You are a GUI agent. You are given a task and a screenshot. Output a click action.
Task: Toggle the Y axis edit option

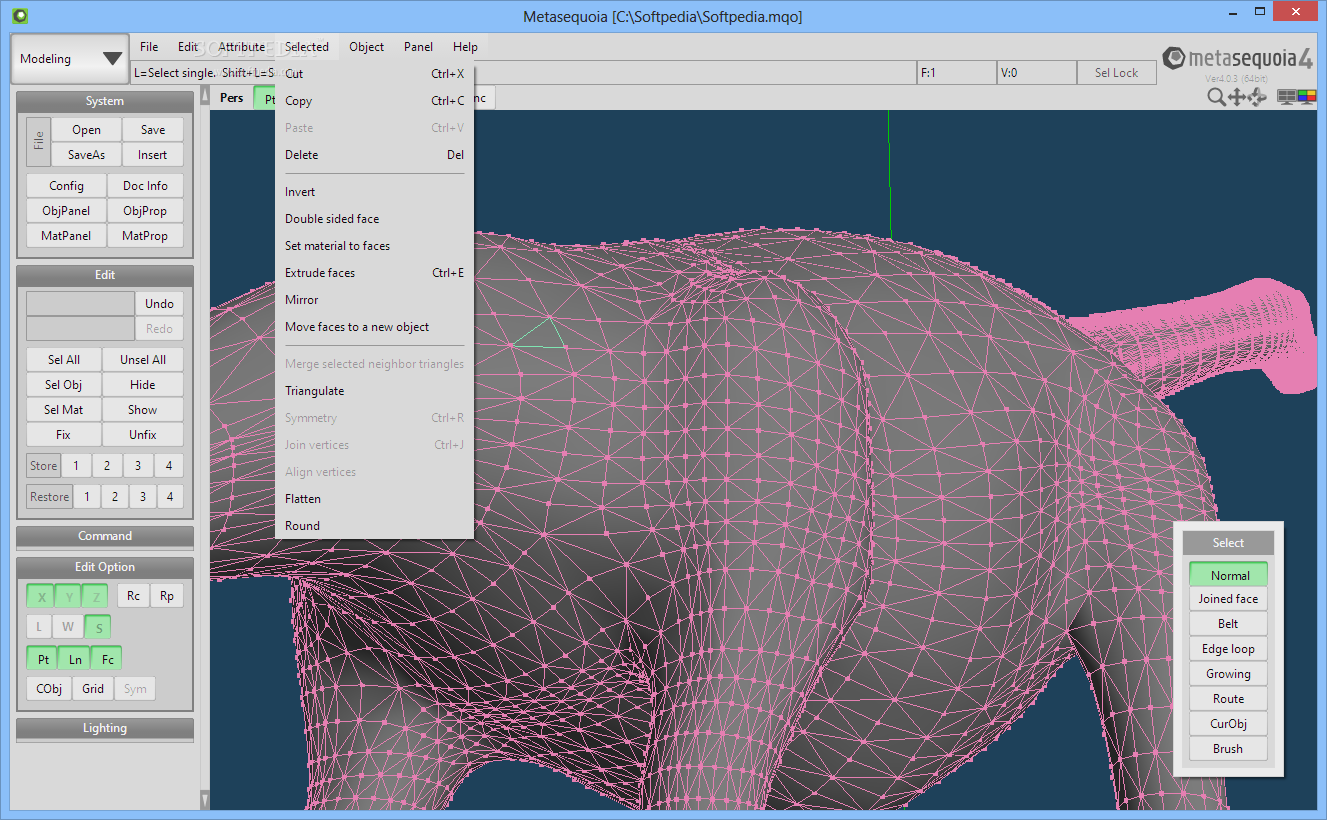click(x=68, y=598)
